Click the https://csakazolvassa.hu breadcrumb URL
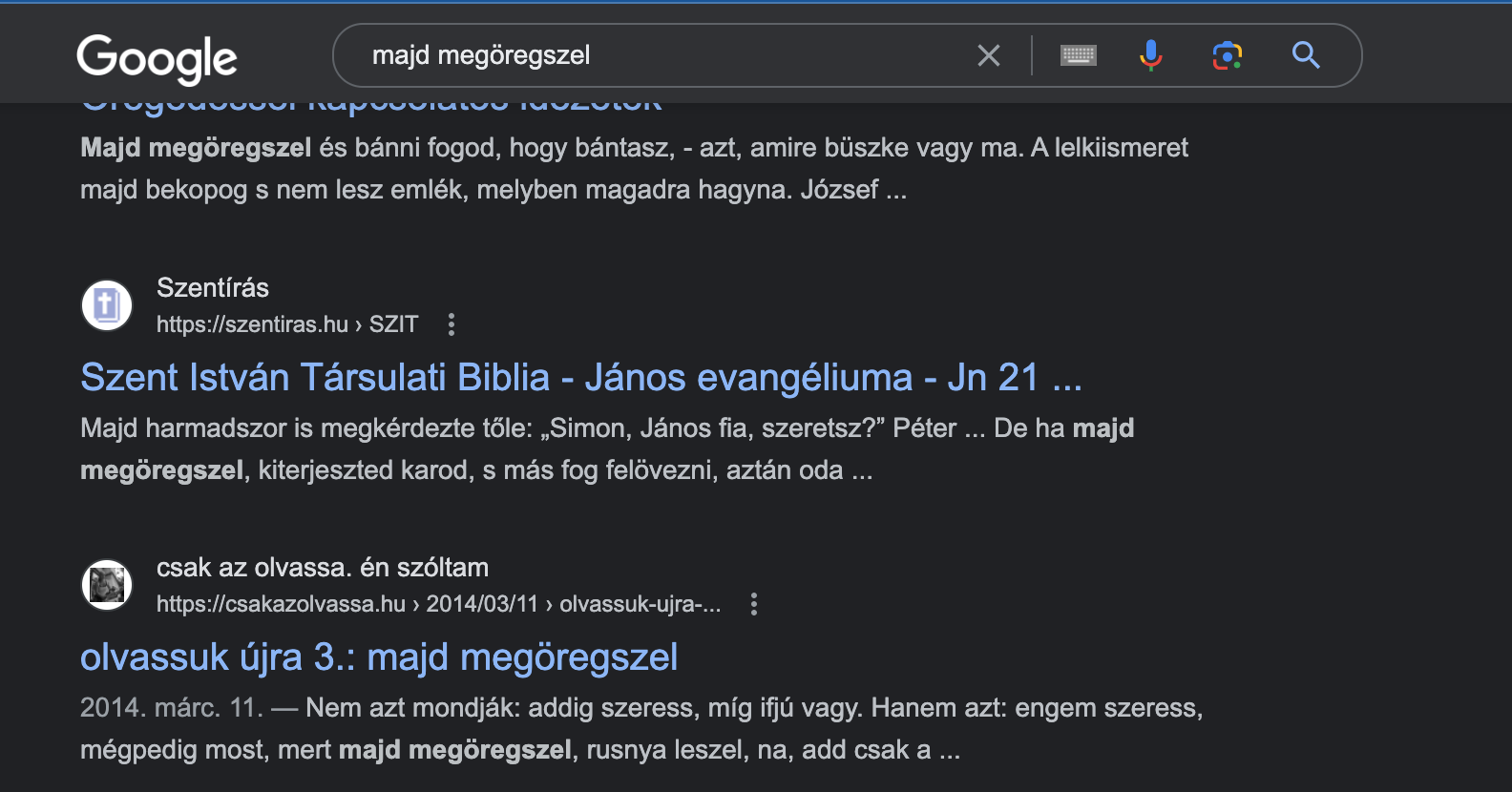This screenshot has width=1512, height=792. [x=438, y=604]
